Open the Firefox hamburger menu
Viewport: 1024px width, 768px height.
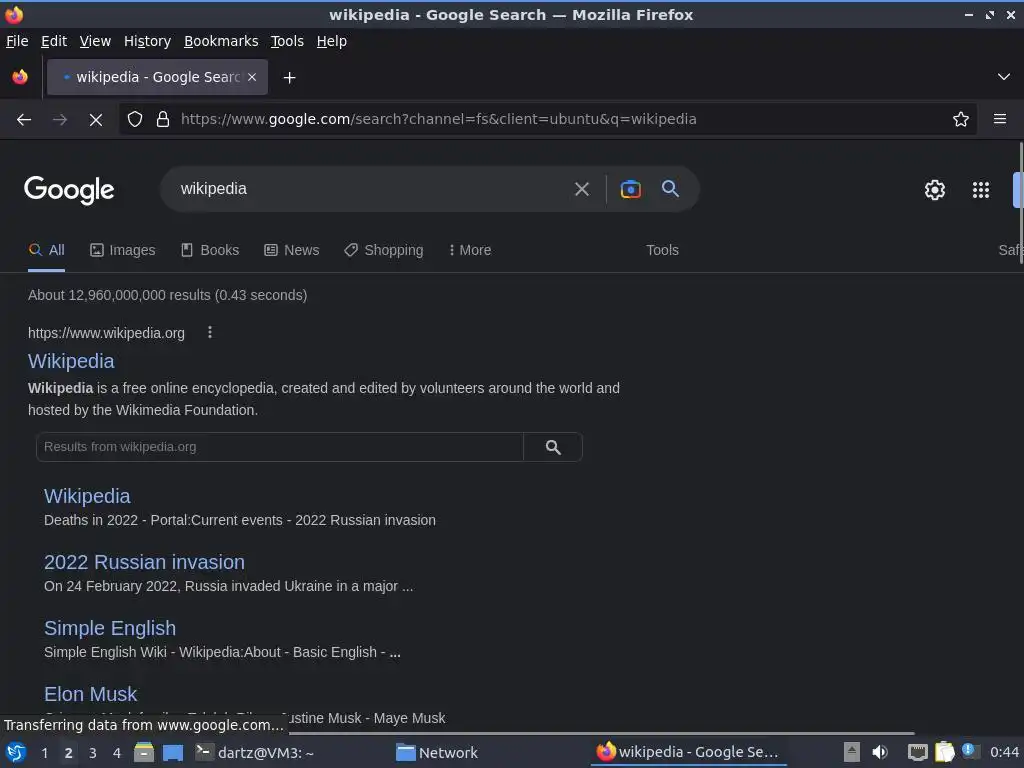pyautogui.click(x=999, y=119)
